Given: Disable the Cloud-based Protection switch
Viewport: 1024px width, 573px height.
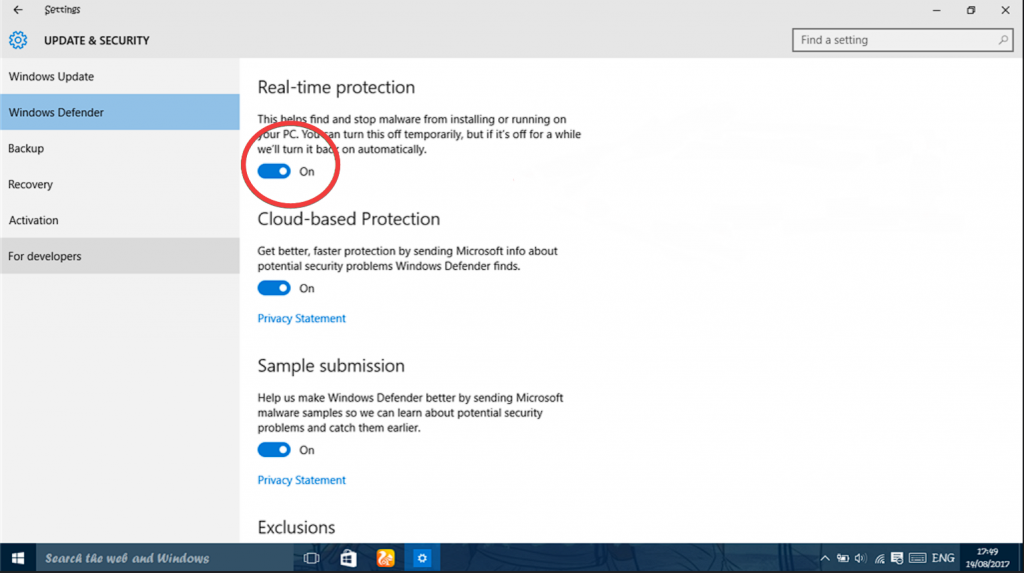Looking at the screenshot, I should click(x=274, y=288).
